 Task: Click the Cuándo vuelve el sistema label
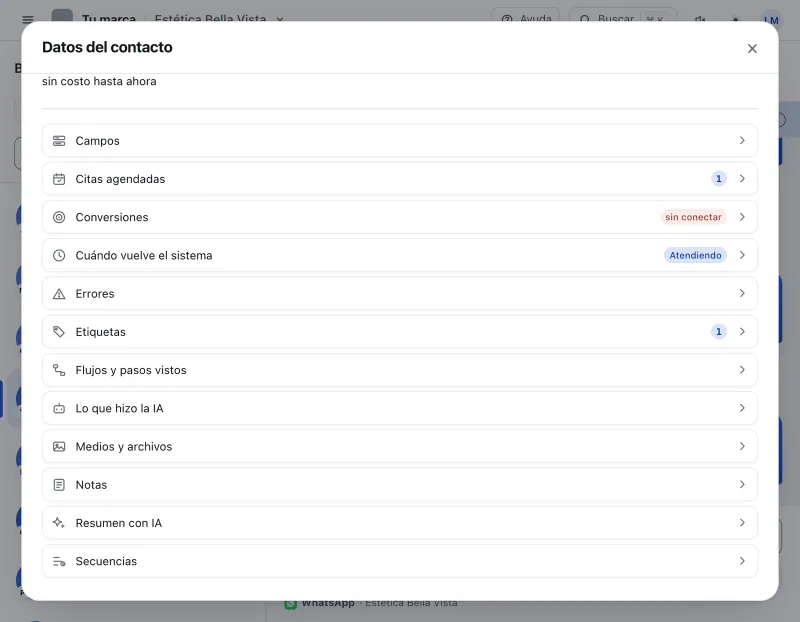pos(144,256)
